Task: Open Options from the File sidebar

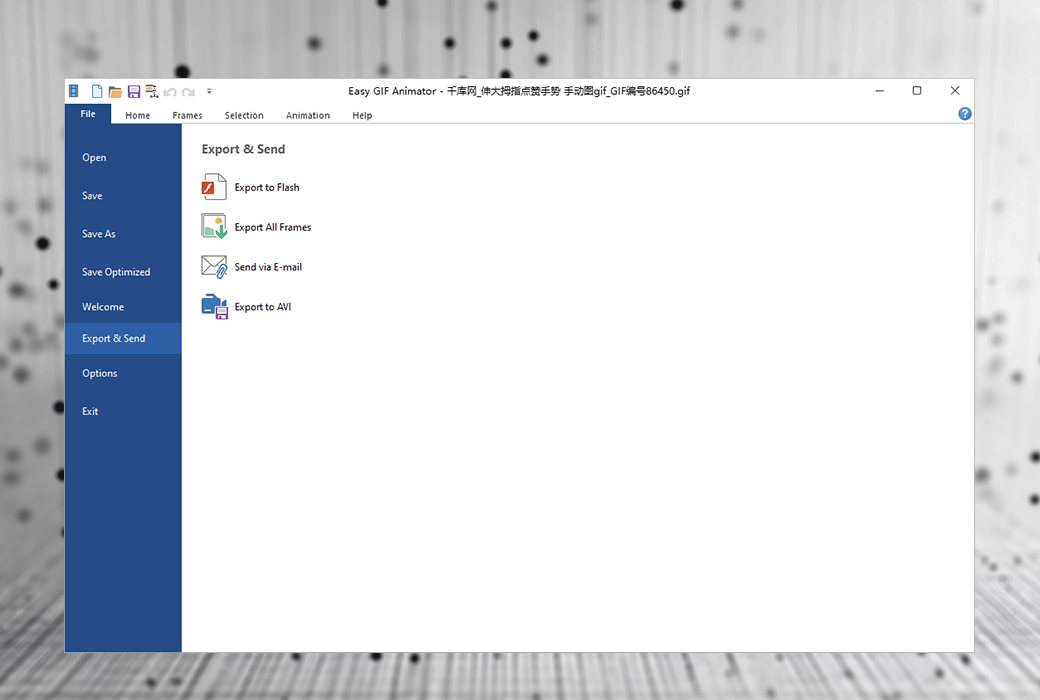Action: [123, 373]
